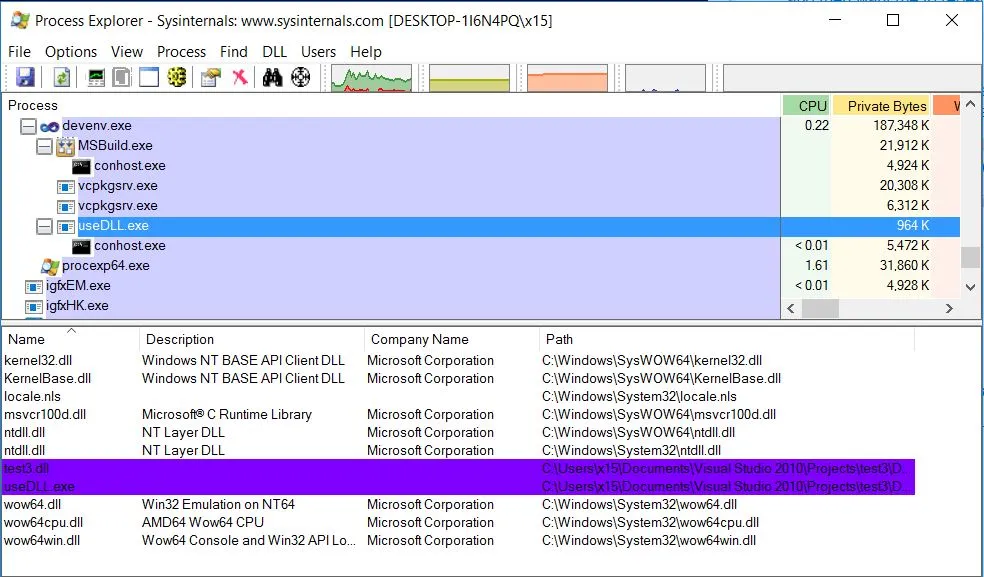
Task: Click the igfxEM.exe process icon
Action: pyautogui.click(x=33, y=287)
